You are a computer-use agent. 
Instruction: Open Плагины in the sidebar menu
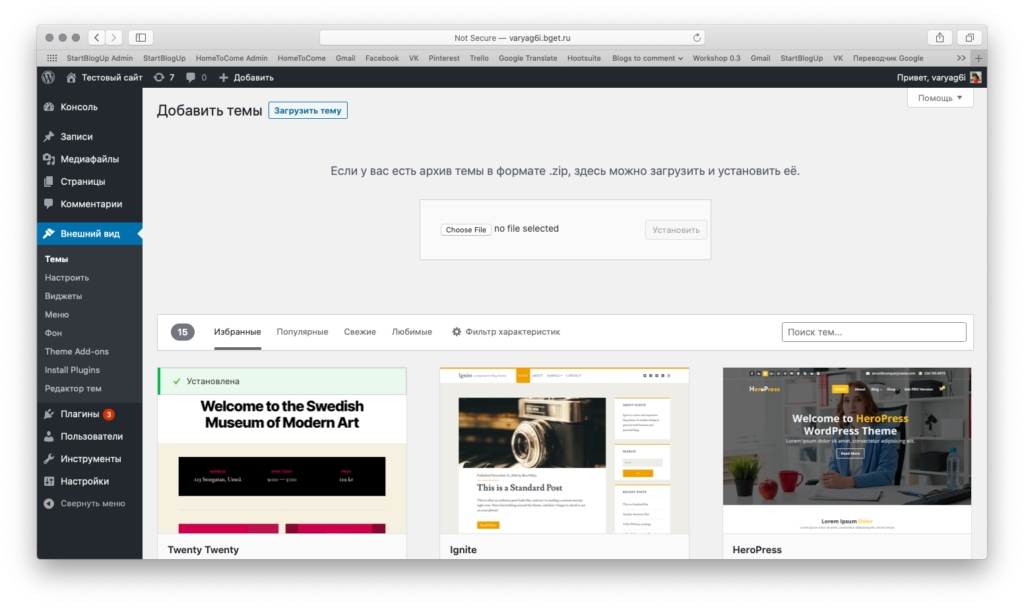80,414
